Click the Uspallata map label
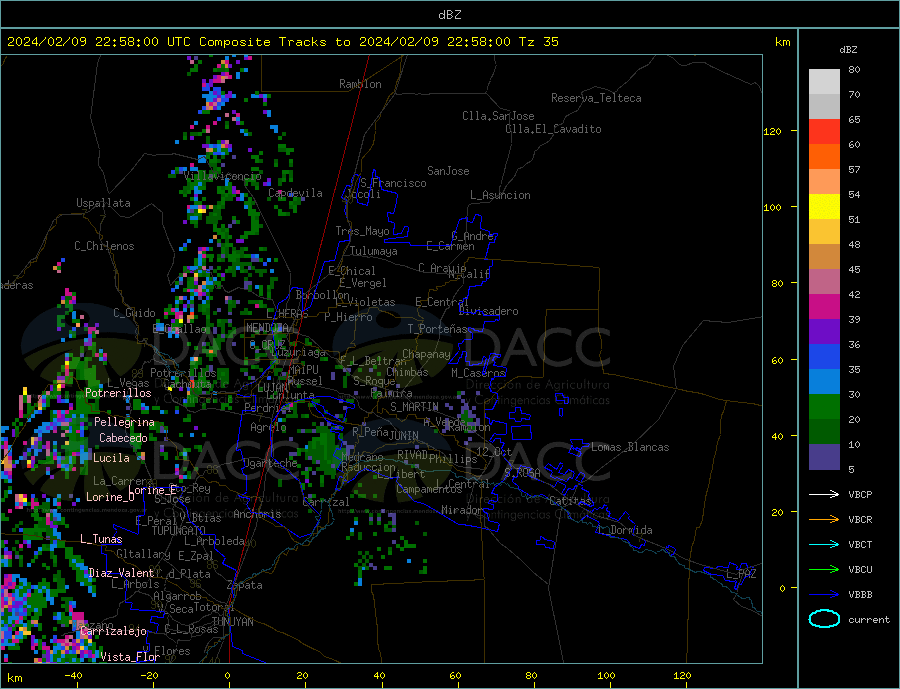900x689 pixels. click(x=103, y=203)
